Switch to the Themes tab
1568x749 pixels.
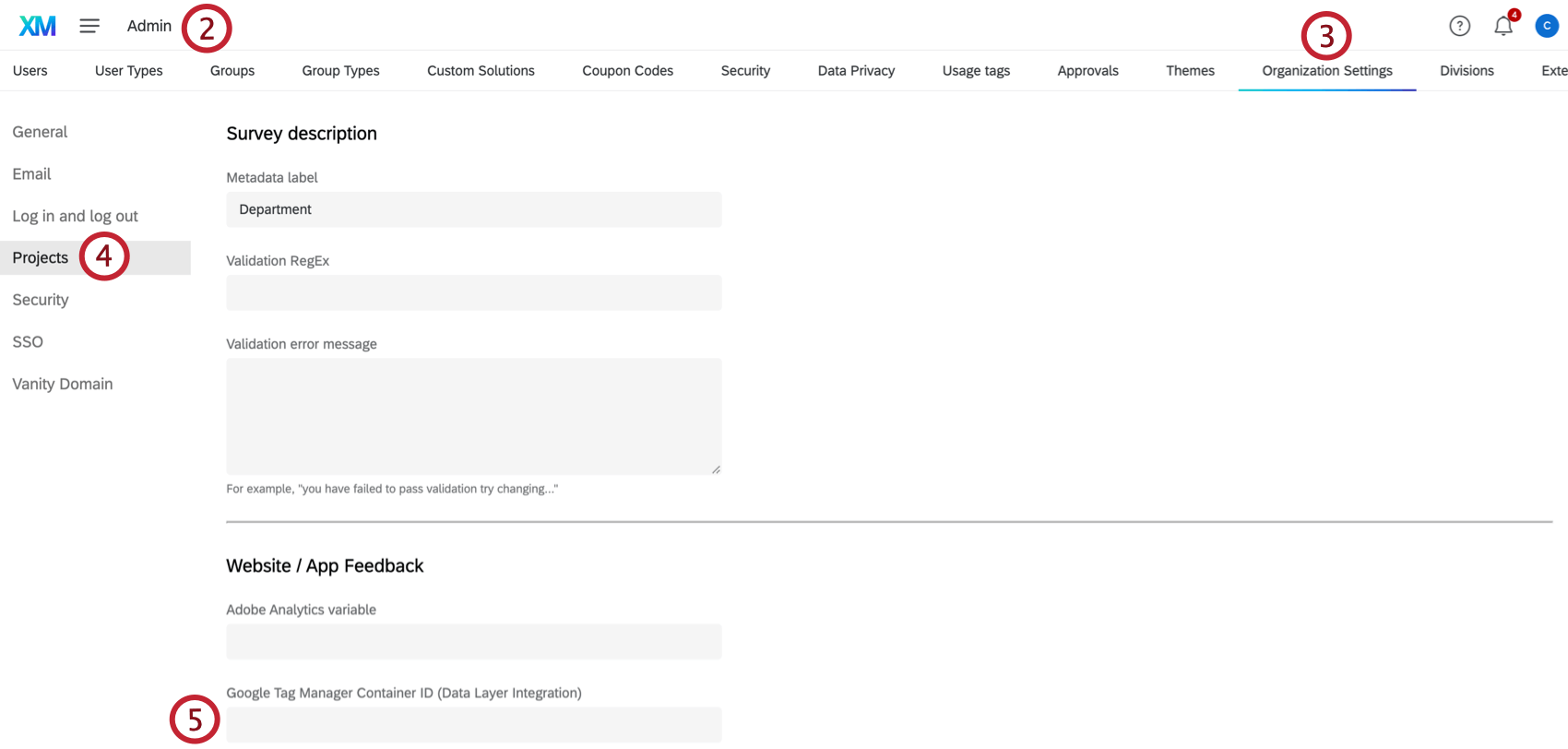pyautogui.click(x=1190, y=71)
